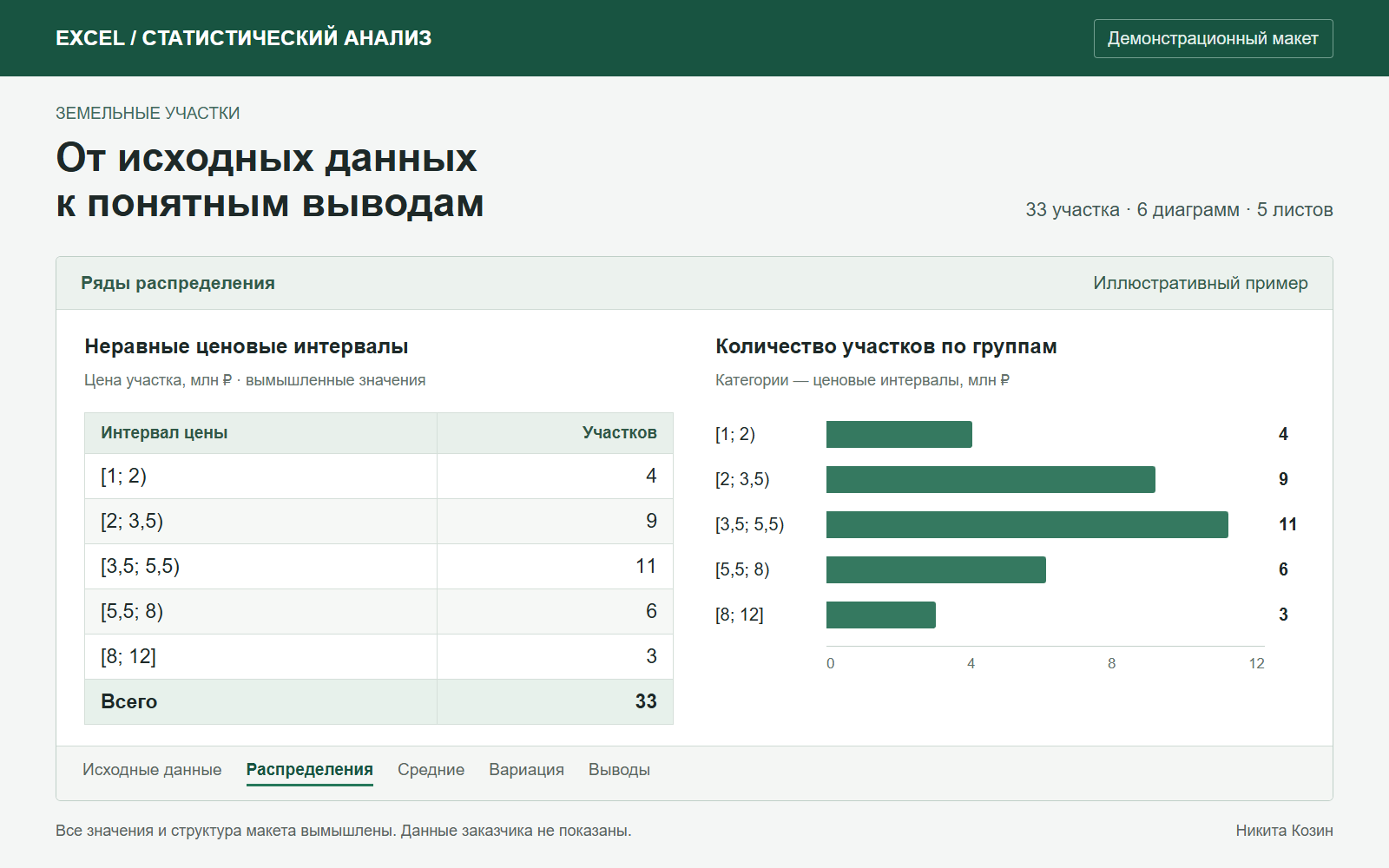Open the Исходные данные tab
The width and height of the screenshot is (1389, 868).
pyautogui.click(x=152, y=770)
